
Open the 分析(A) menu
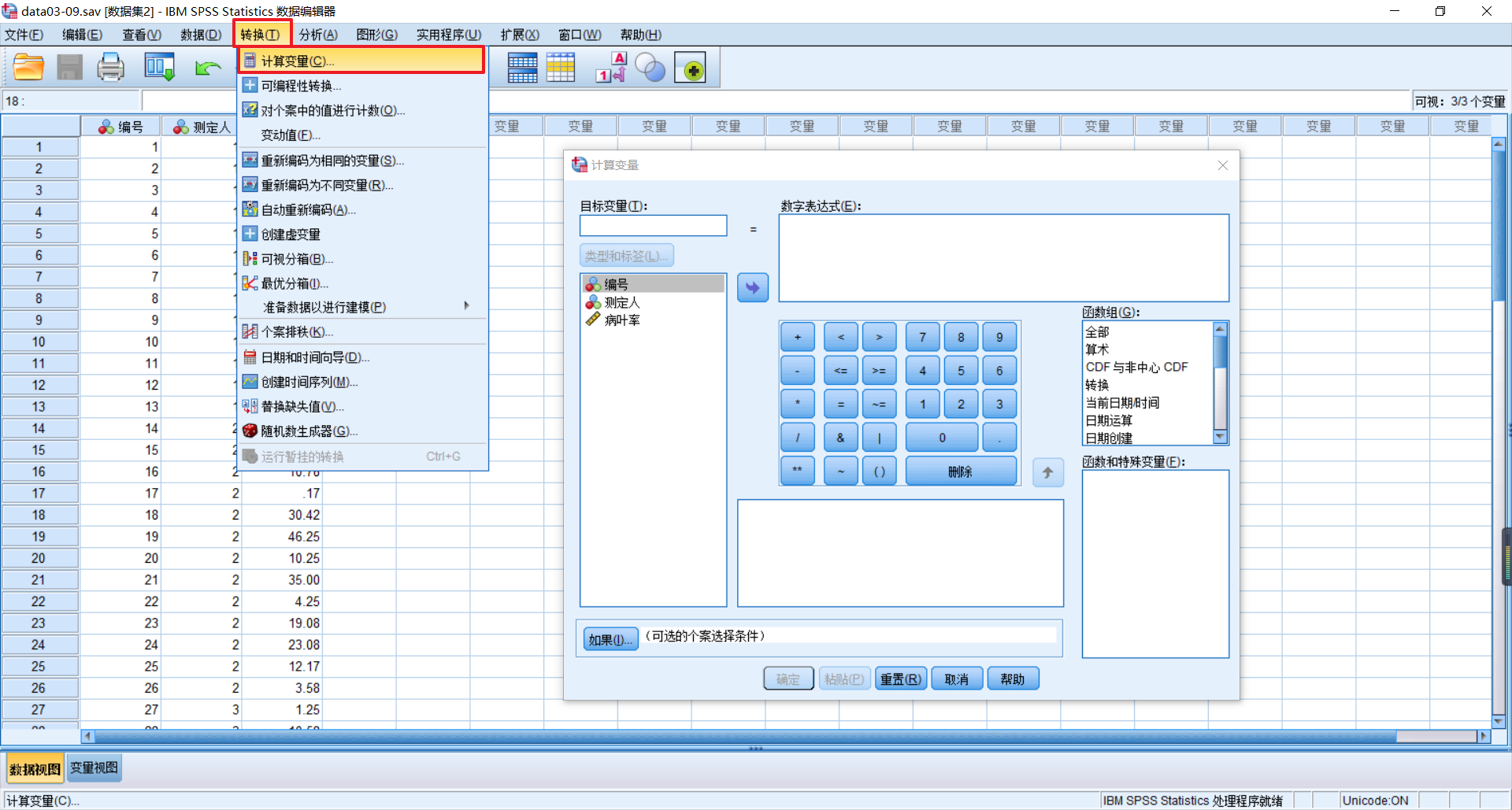click(318, 35)
